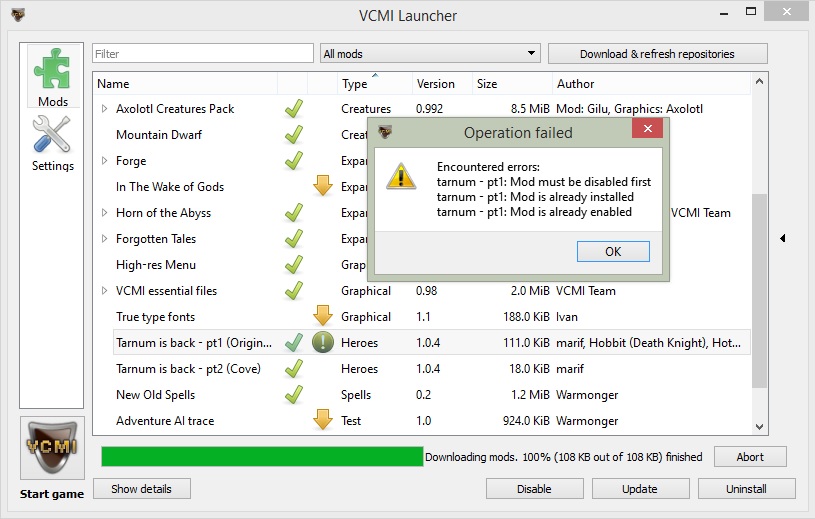Toggle enabled checkmark for New Old Spells
The width and height of the screenshot is (815, 519).
click(x=293, y=395)
